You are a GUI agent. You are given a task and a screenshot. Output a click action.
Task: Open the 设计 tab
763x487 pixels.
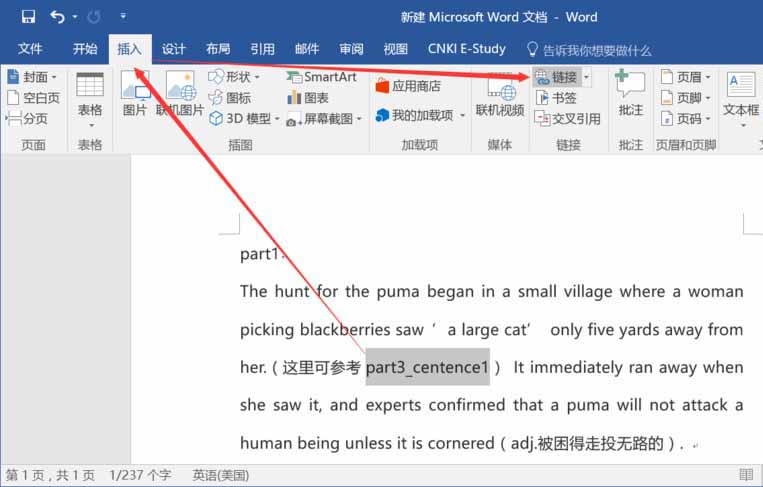click(174, 49)
